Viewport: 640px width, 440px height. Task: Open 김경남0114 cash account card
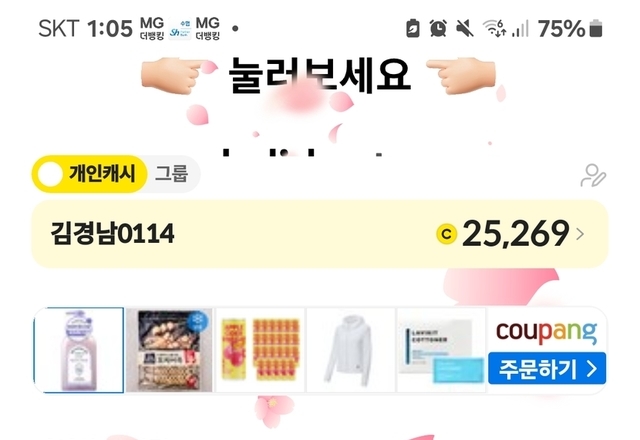(320, 234)
